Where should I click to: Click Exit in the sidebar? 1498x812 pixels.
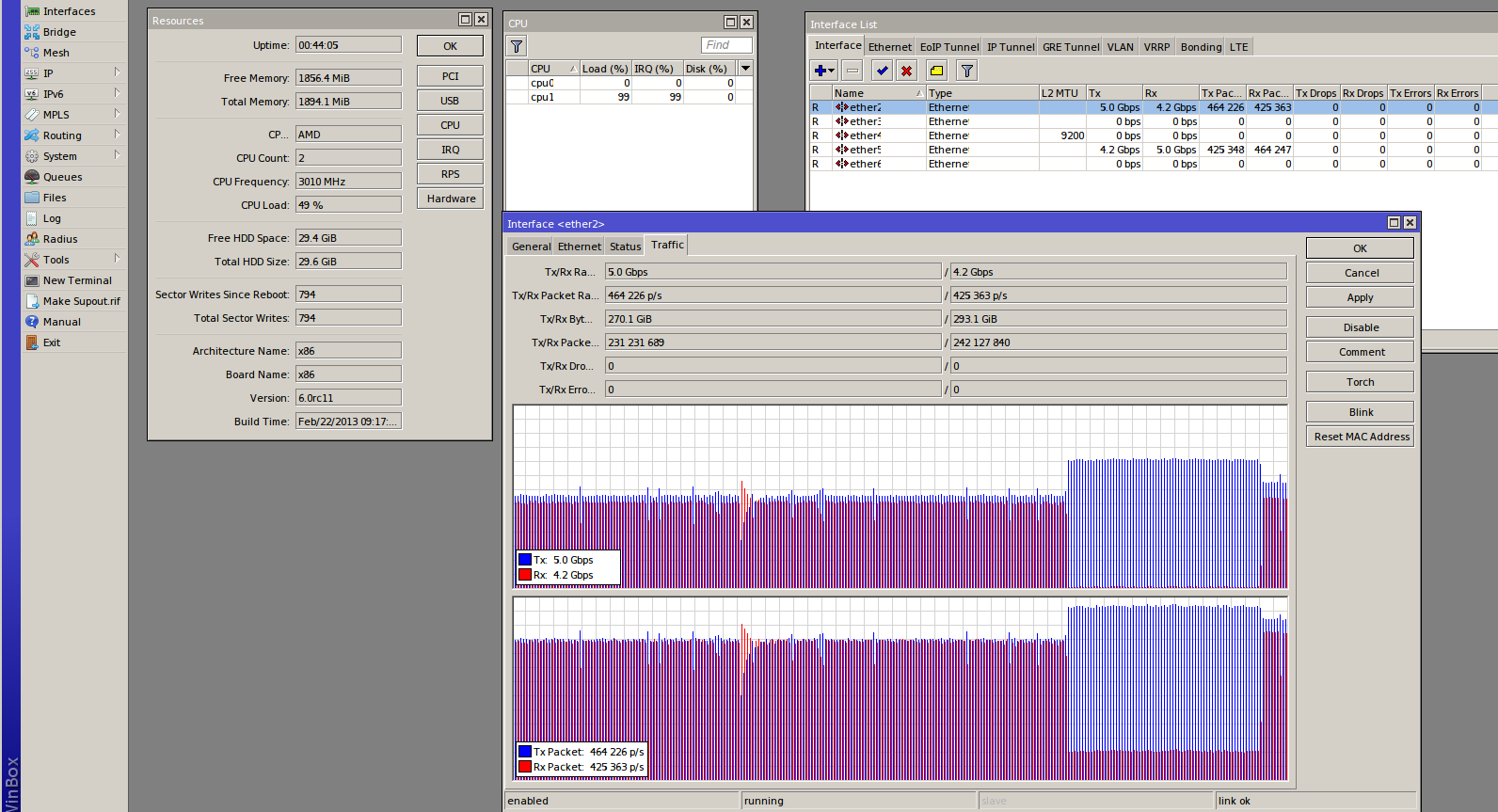click(52, 342)
